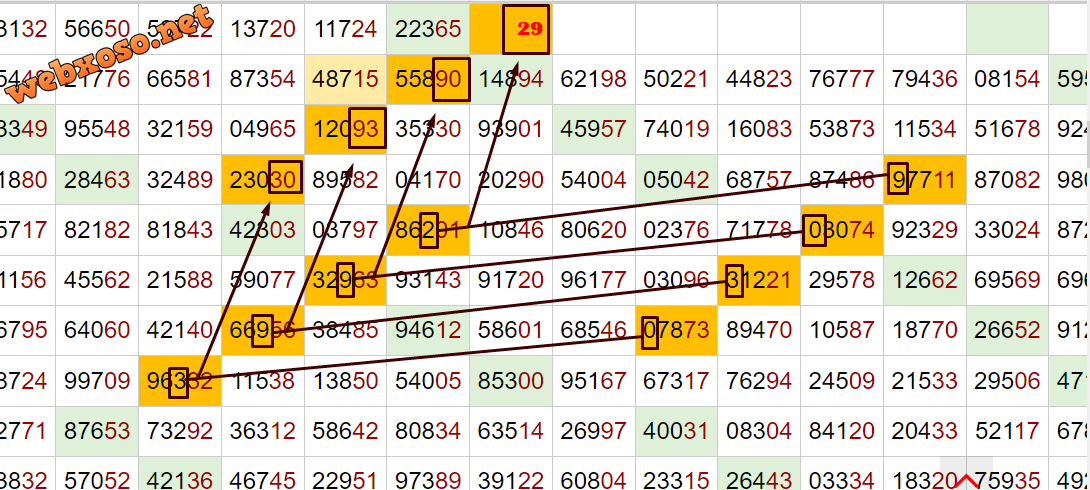Image resolution: width=1090 pixels, height=490 pixels.
Task: Select the cell 54004
Action: point(594,180)
